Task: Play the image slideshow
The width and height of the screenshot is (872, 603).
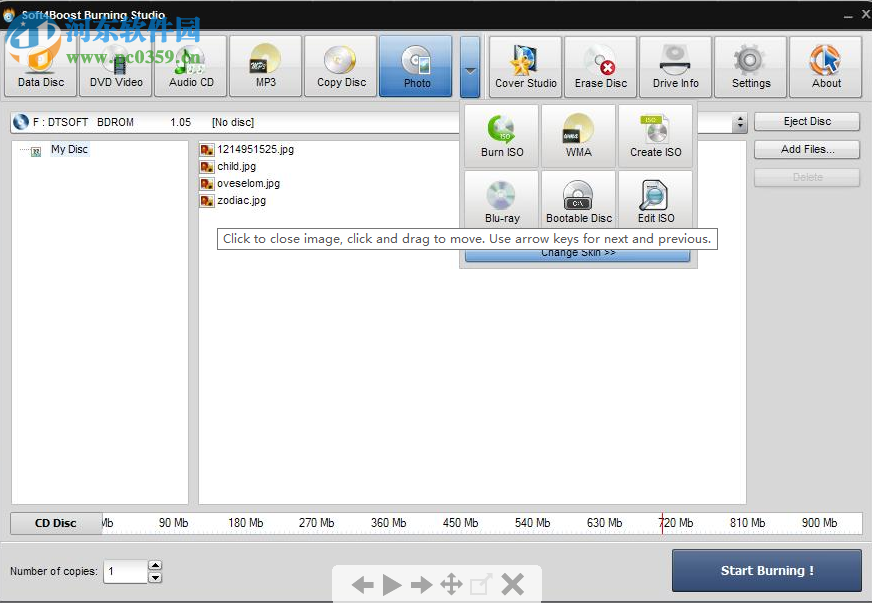Action: pos(392,585)
